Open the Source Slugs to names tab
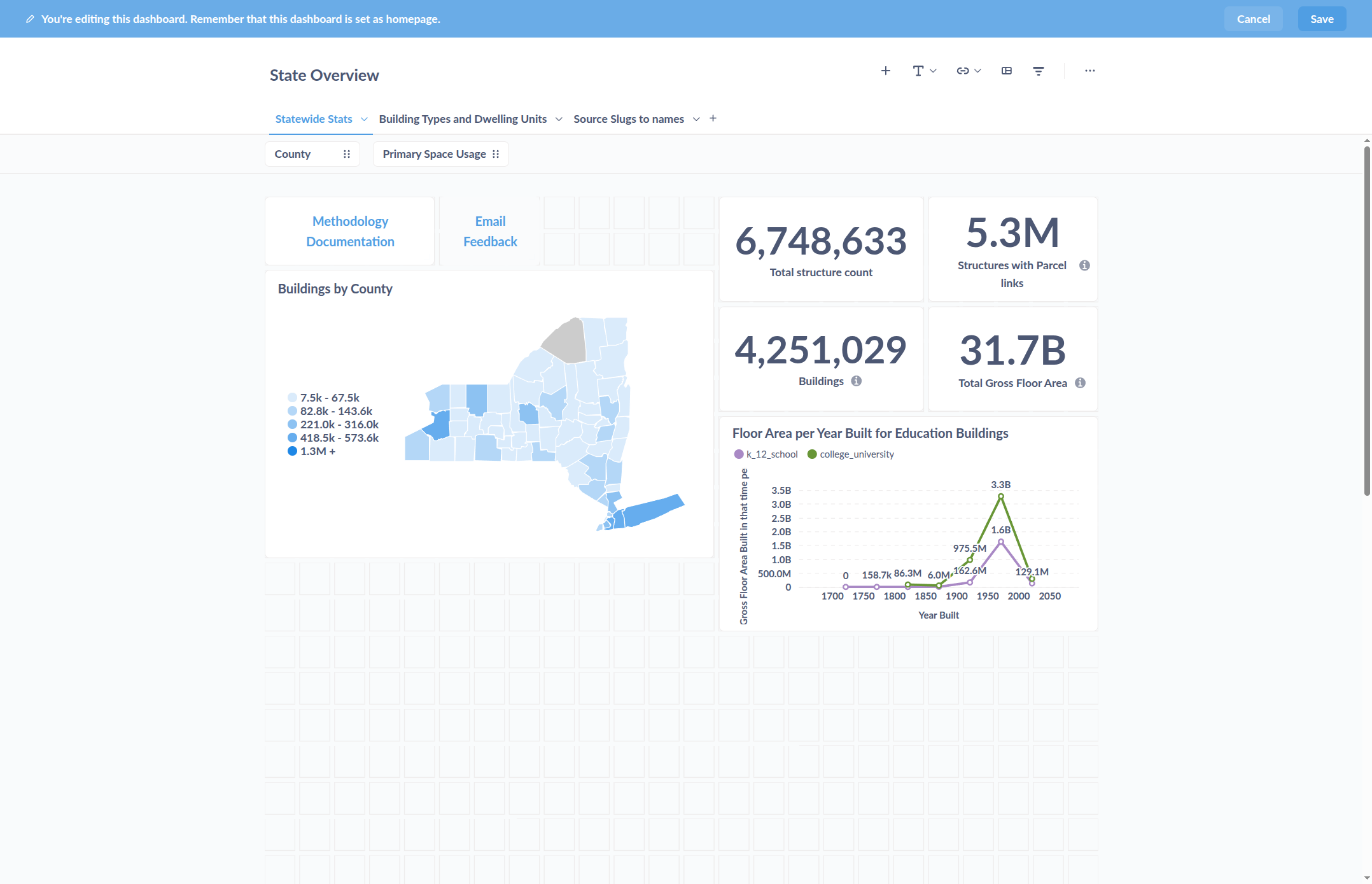Image resolution: width=1372 pixels, height=884 pixels. (x=628, y=119)
